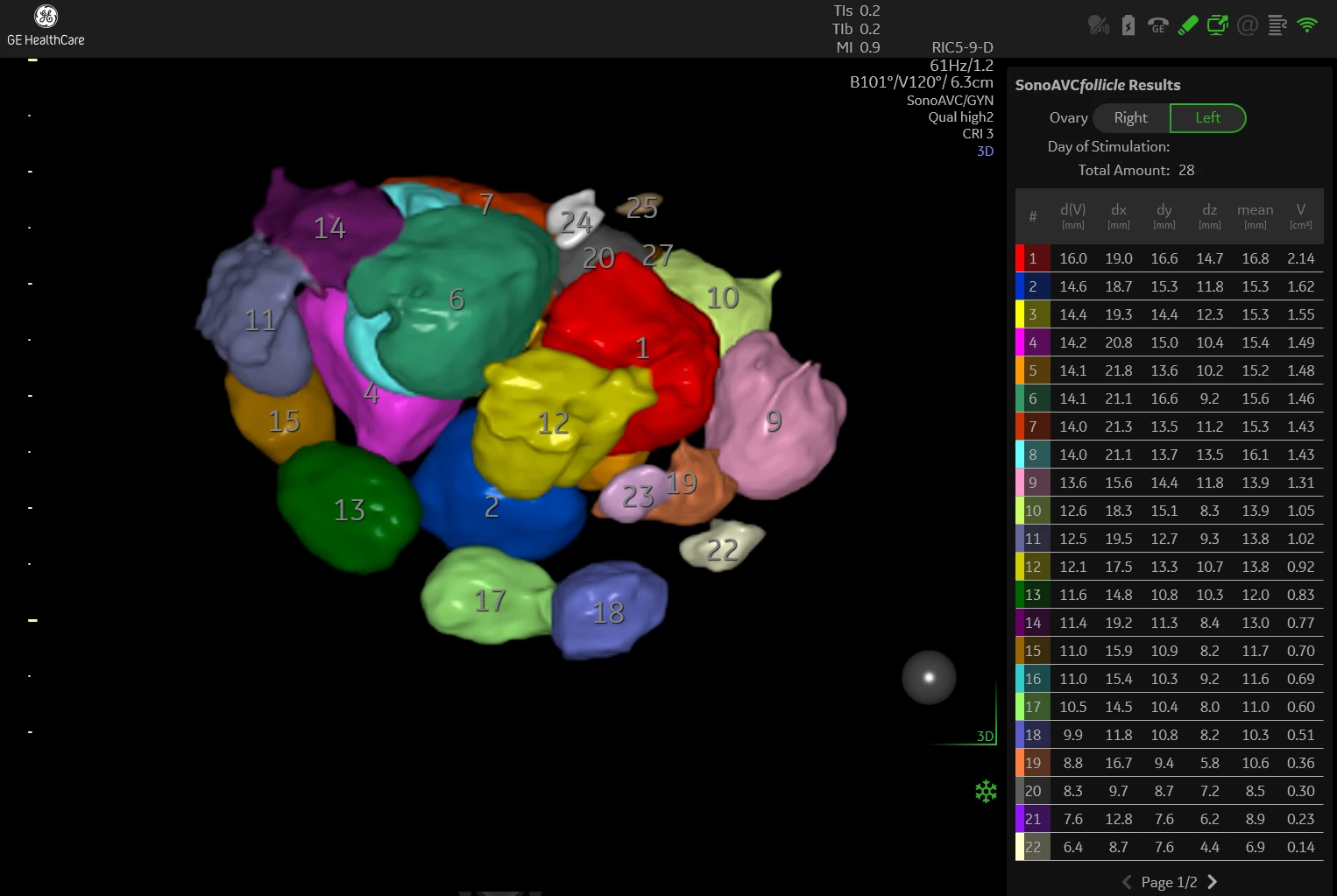This screenshot has width=1337, height=896.
Task: Click the green snowflake freeze icon
Action: pos(987,792)
